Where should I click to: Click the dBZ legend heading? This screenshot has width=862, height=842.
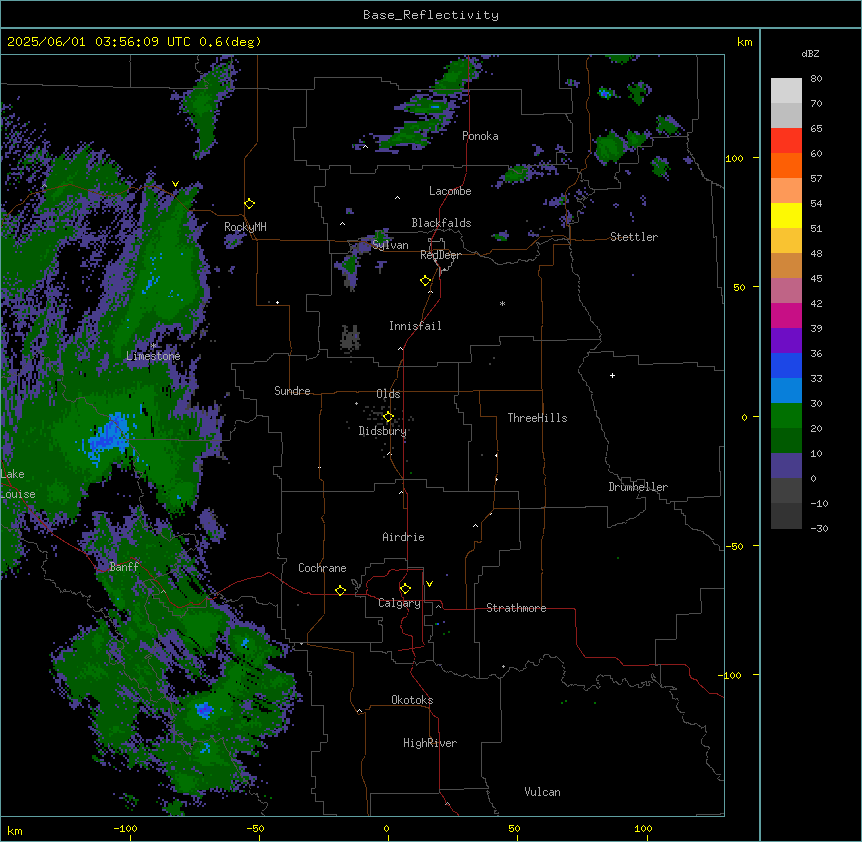[x=810, y=54]
